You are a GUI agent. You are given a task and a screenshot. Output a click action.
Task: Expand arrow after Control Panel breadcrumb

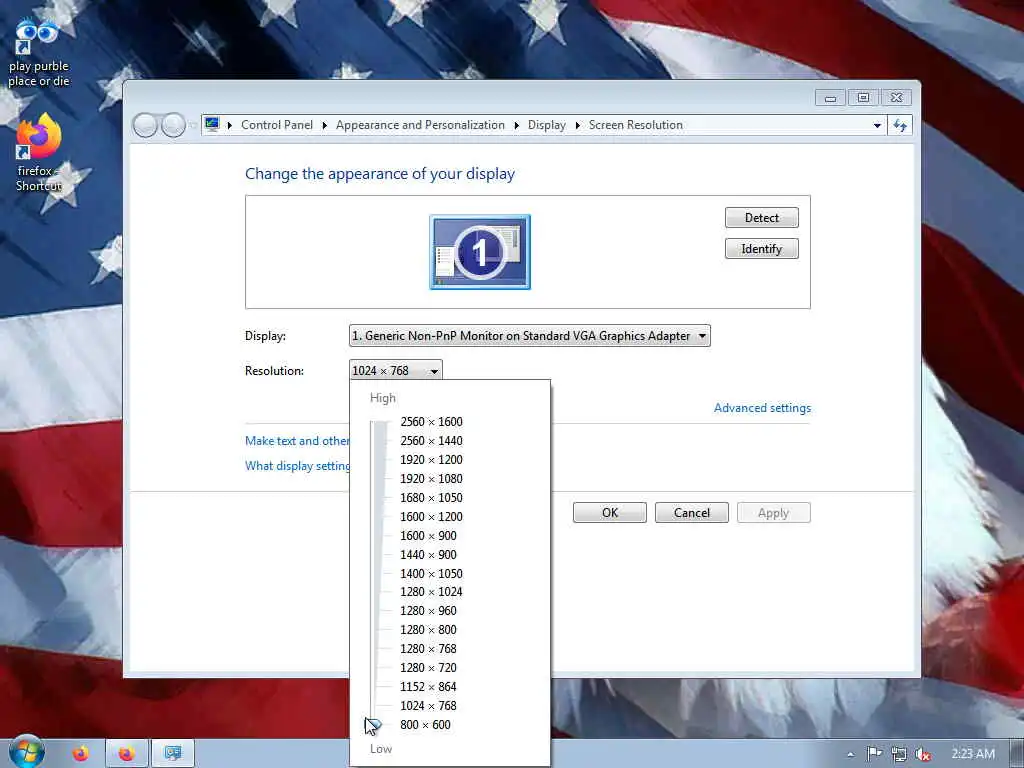pos(325,125)
